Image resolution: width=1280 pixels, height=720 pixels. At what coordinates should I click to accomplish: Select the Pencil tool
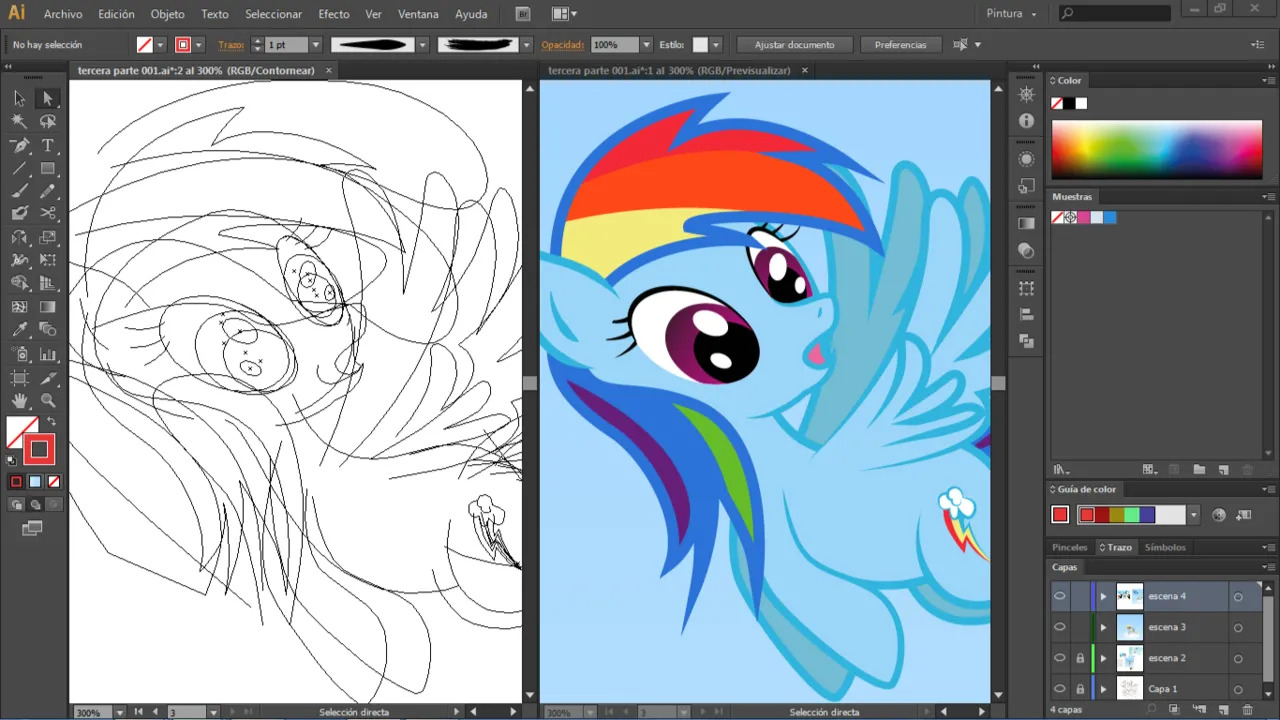tap(47, 192)
